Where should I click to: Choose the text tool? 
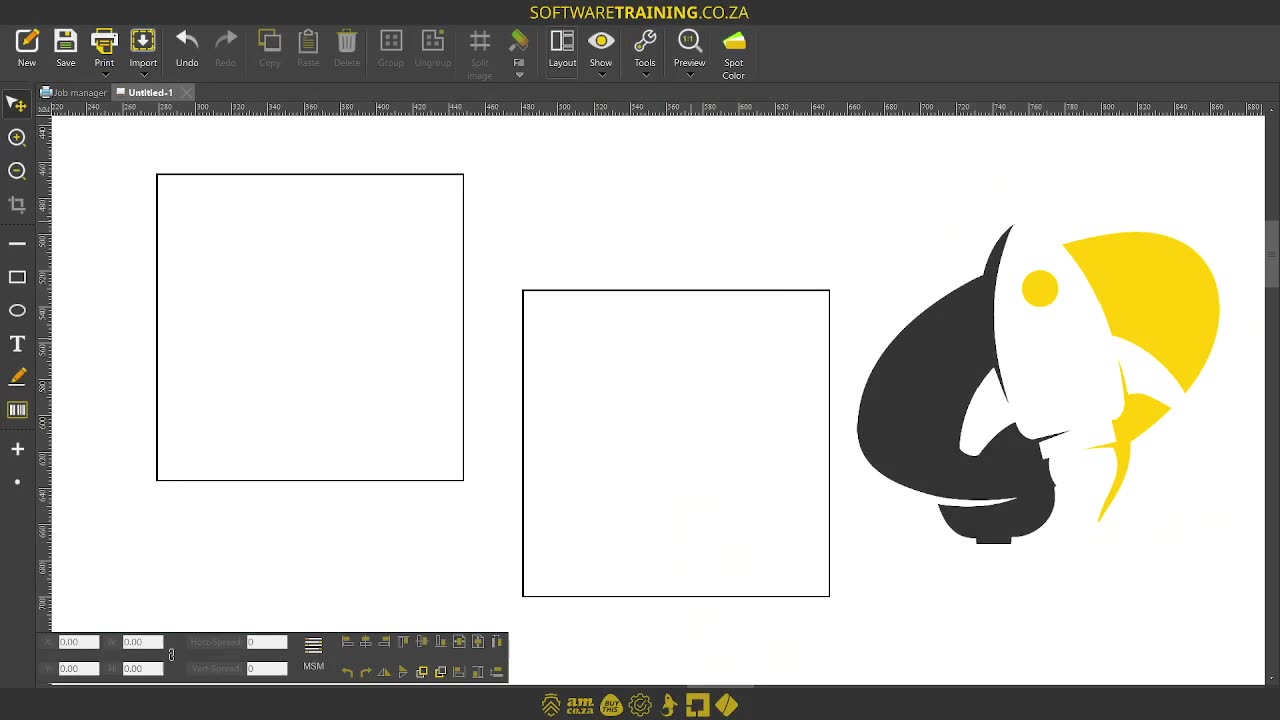[x=17, y=344]
